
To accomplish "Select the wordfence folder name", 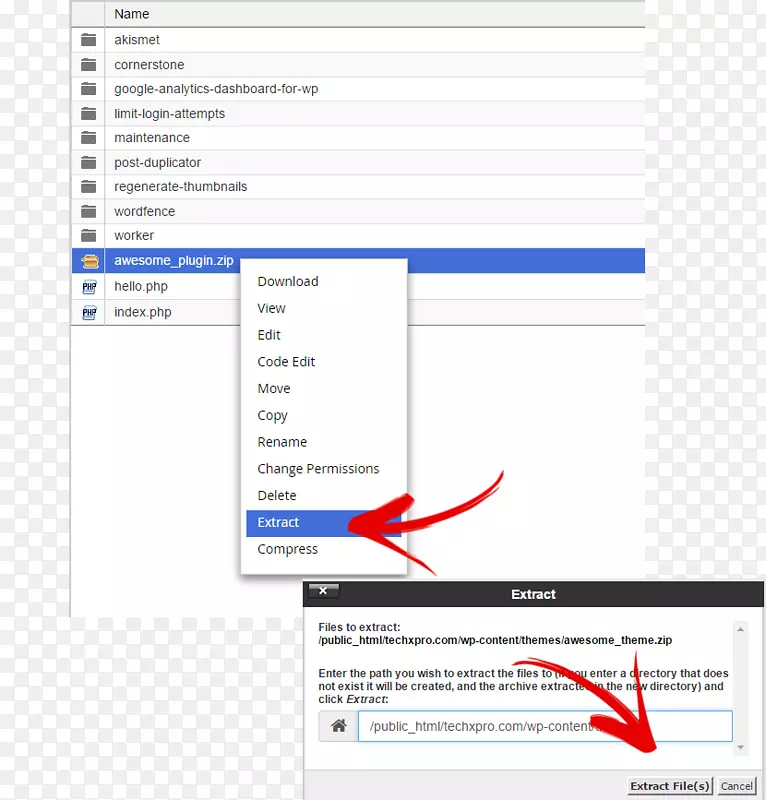I will [x=144, y=211].
